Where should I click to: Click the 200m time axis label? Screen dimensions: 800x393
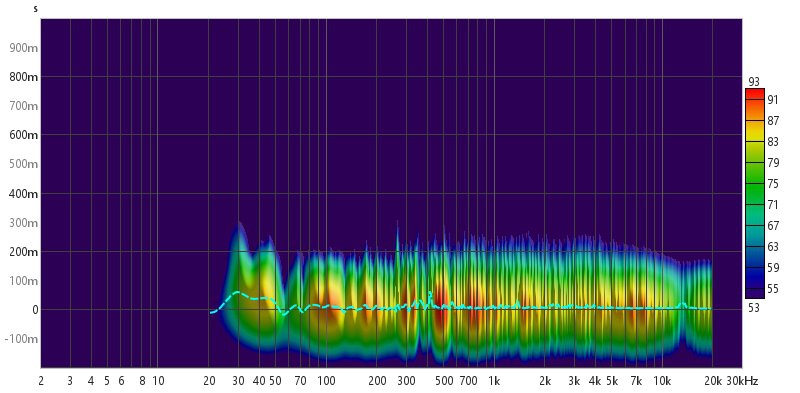coord(24,252)
